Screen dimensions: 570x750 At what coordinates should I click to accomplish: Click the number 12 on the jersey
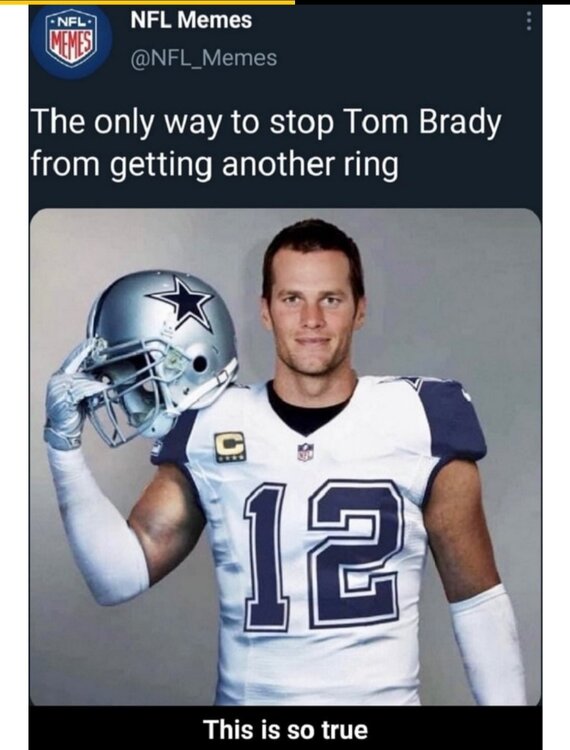point(323,555)
